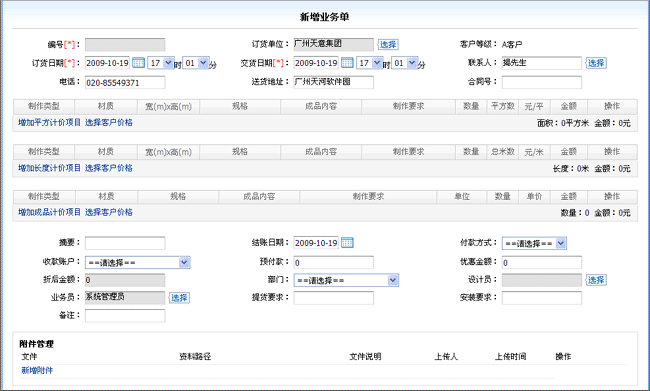Click the 提货要求 input field
This screenshot has height=391, width=650.
tap(334, 298)
